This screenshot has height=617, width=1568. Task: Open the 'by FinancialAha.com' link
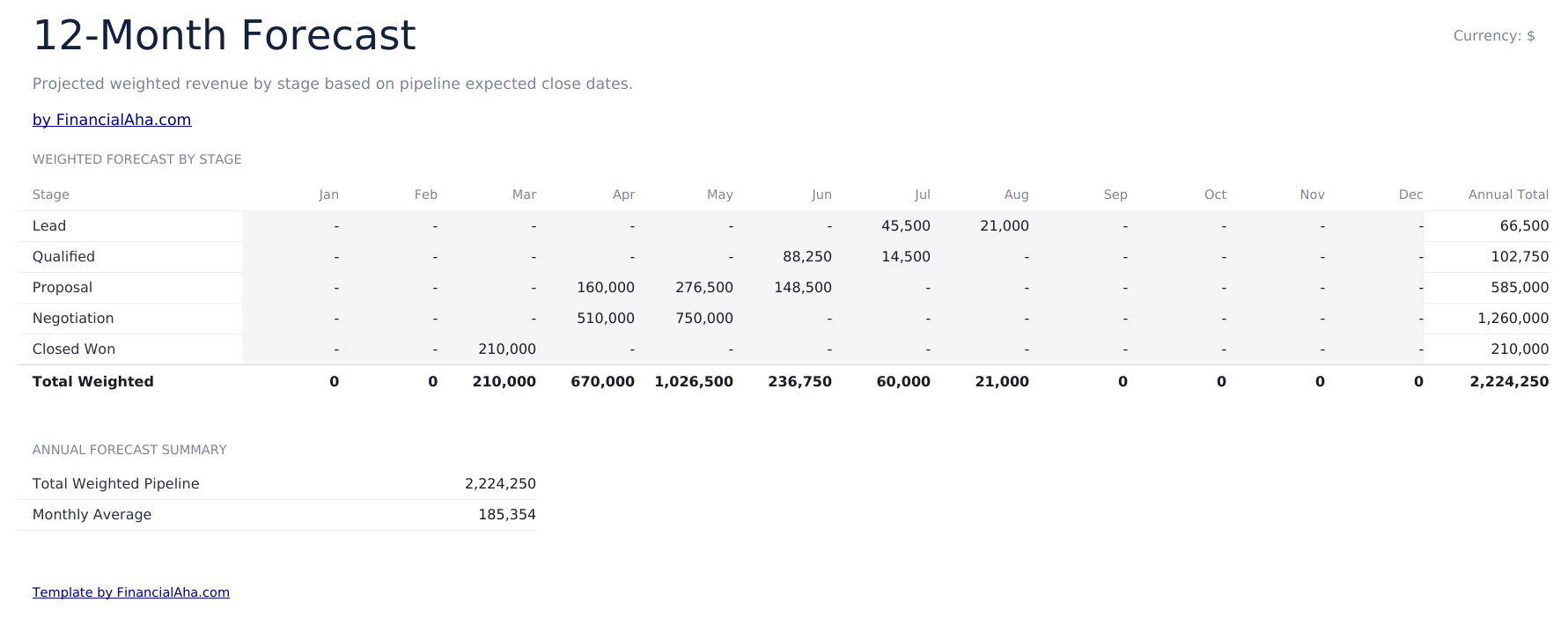point(112,120)
